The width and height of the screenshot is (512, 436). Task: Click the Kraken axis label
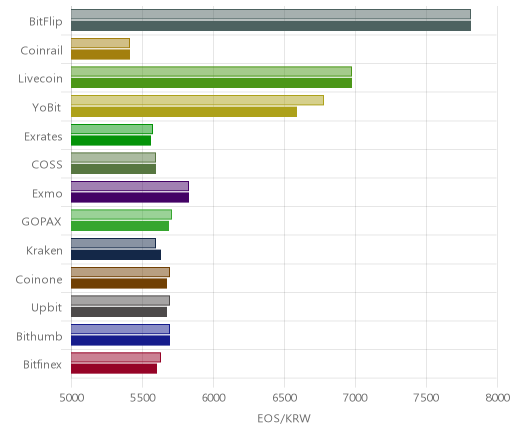[44, 250]
